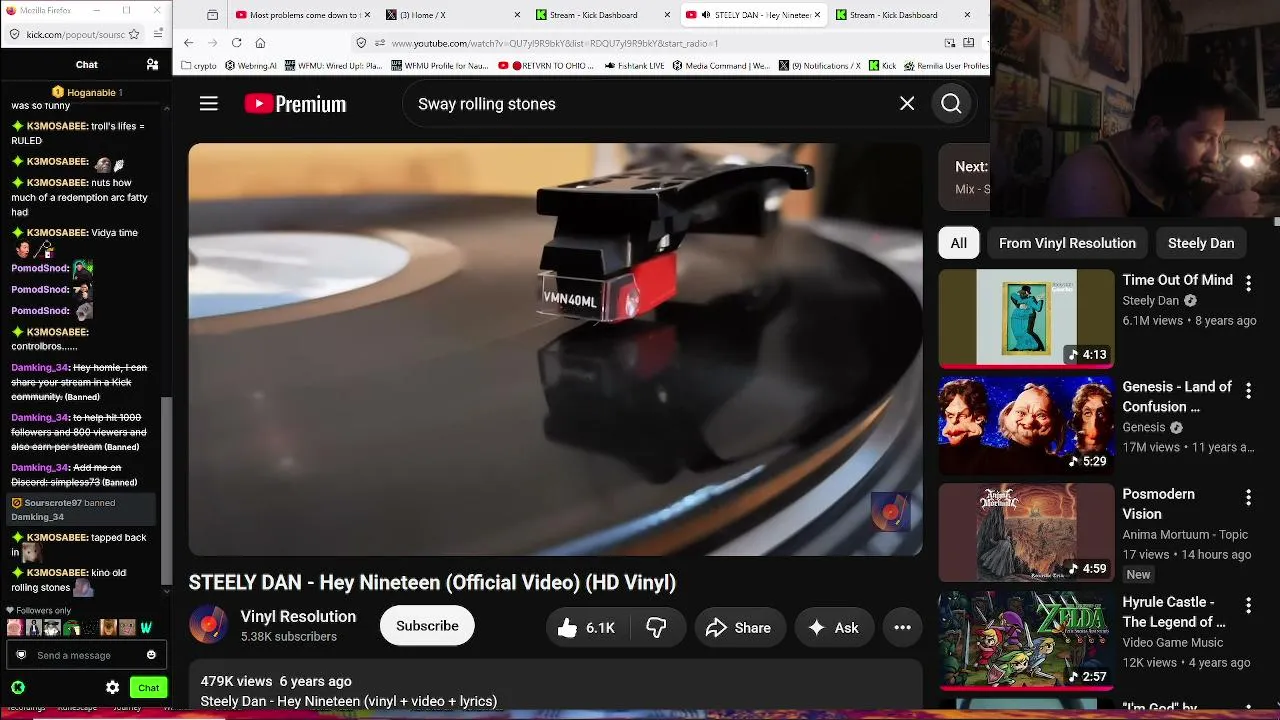This screenshot has height=720, width=1280.
Task: Open Kick chat user list icon
Action: pos(152,64)
